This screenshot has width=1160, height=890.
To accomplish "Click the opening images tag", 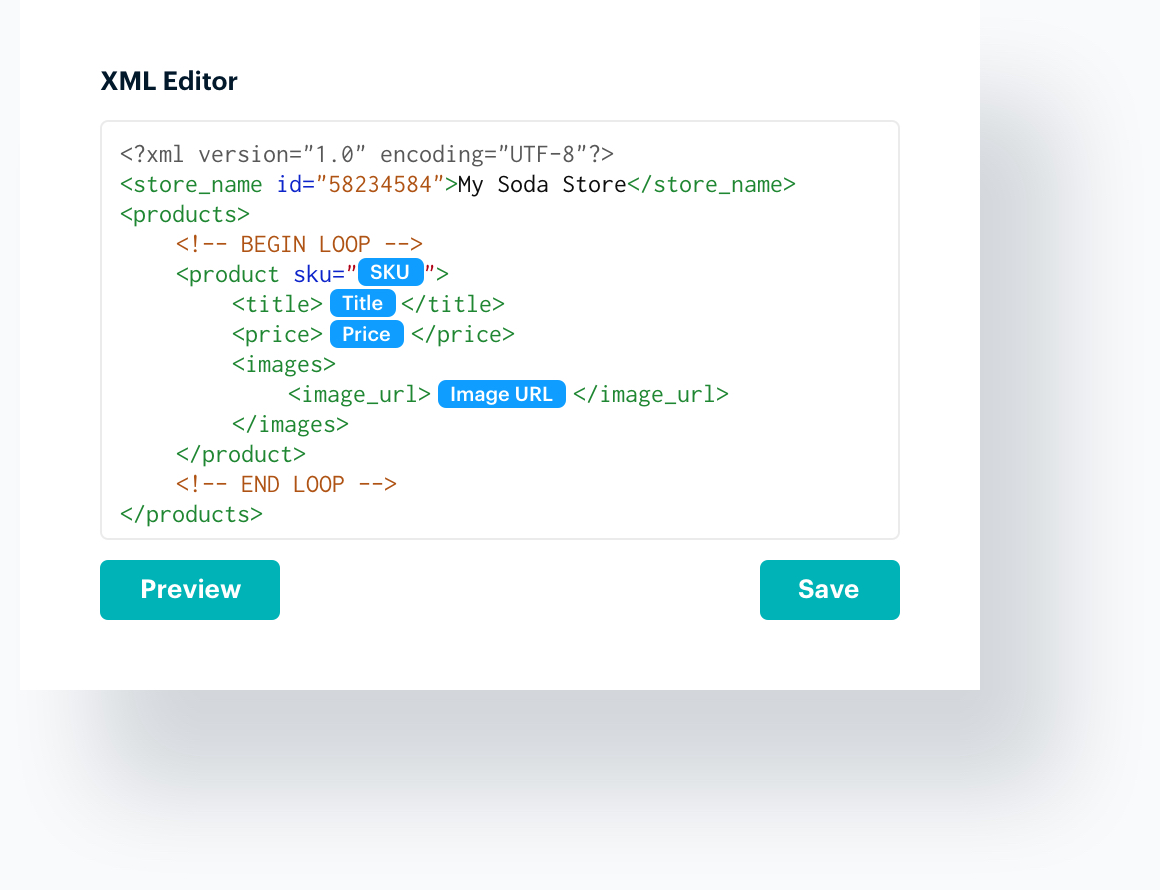I will click(x=283, y=363).
